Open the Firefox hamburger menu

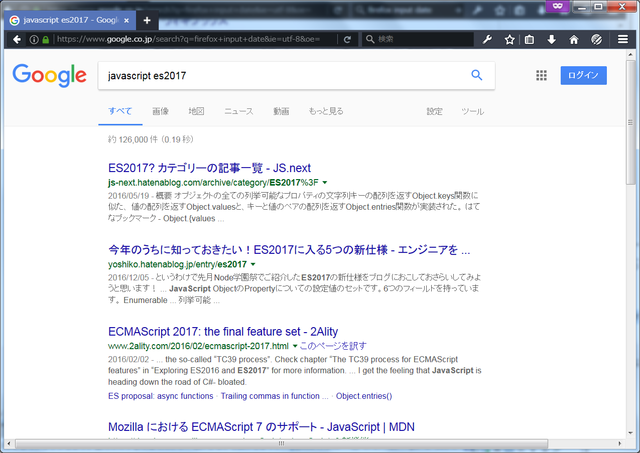tap(623, 39)
